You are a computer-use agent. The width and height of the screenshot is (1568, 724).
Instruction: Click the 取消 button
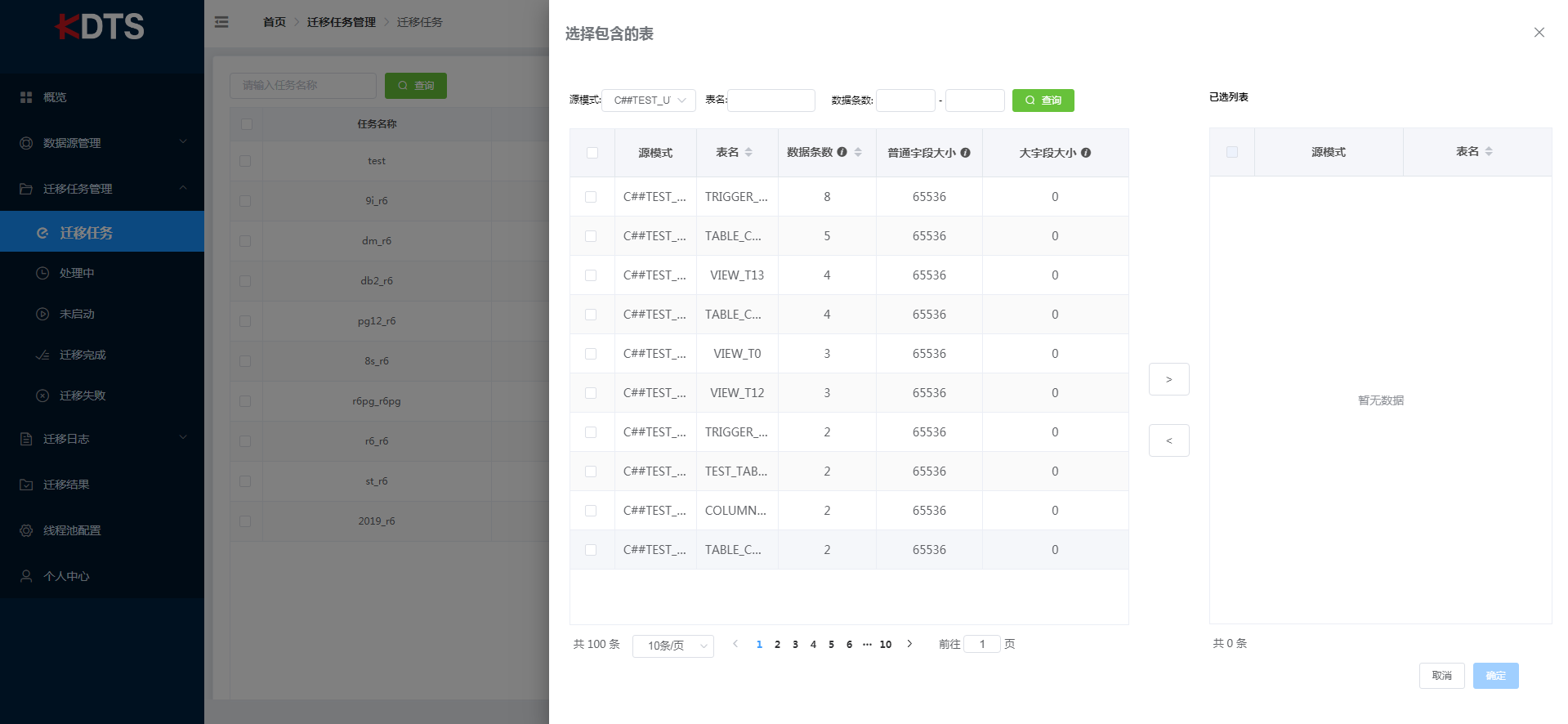(1441, 676)
